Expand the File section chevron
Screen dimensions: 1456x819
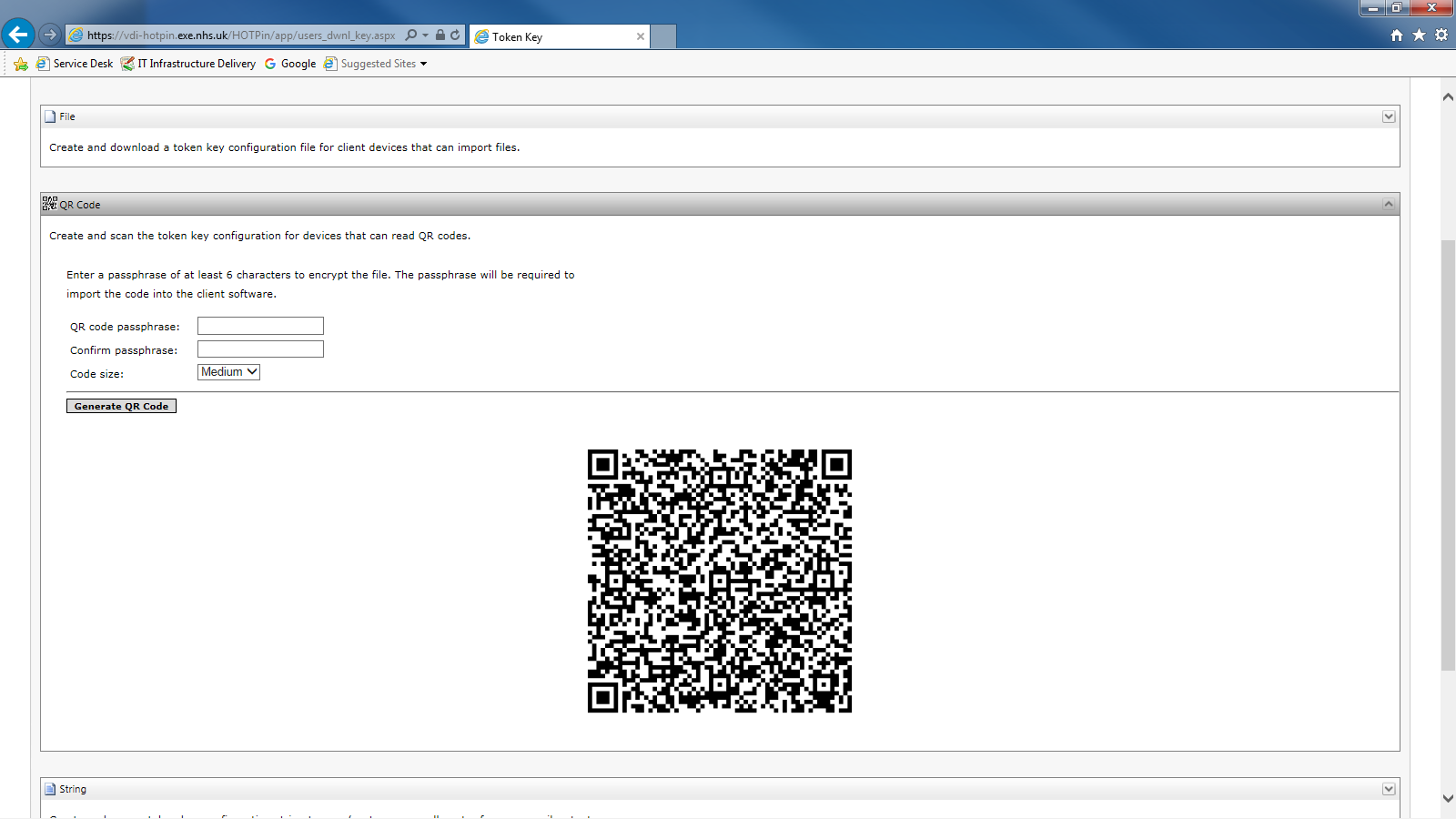[1389, 116]
